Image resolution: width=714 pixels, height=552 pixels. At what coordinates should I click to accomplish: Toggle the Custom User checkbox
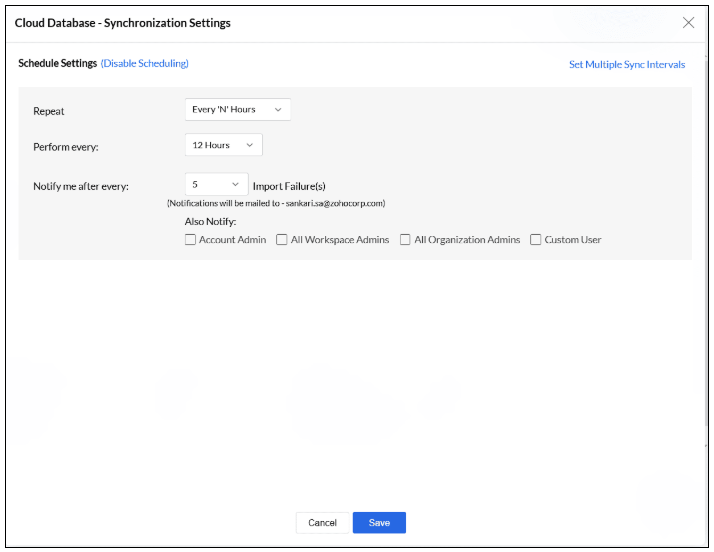tap(536, 240)
